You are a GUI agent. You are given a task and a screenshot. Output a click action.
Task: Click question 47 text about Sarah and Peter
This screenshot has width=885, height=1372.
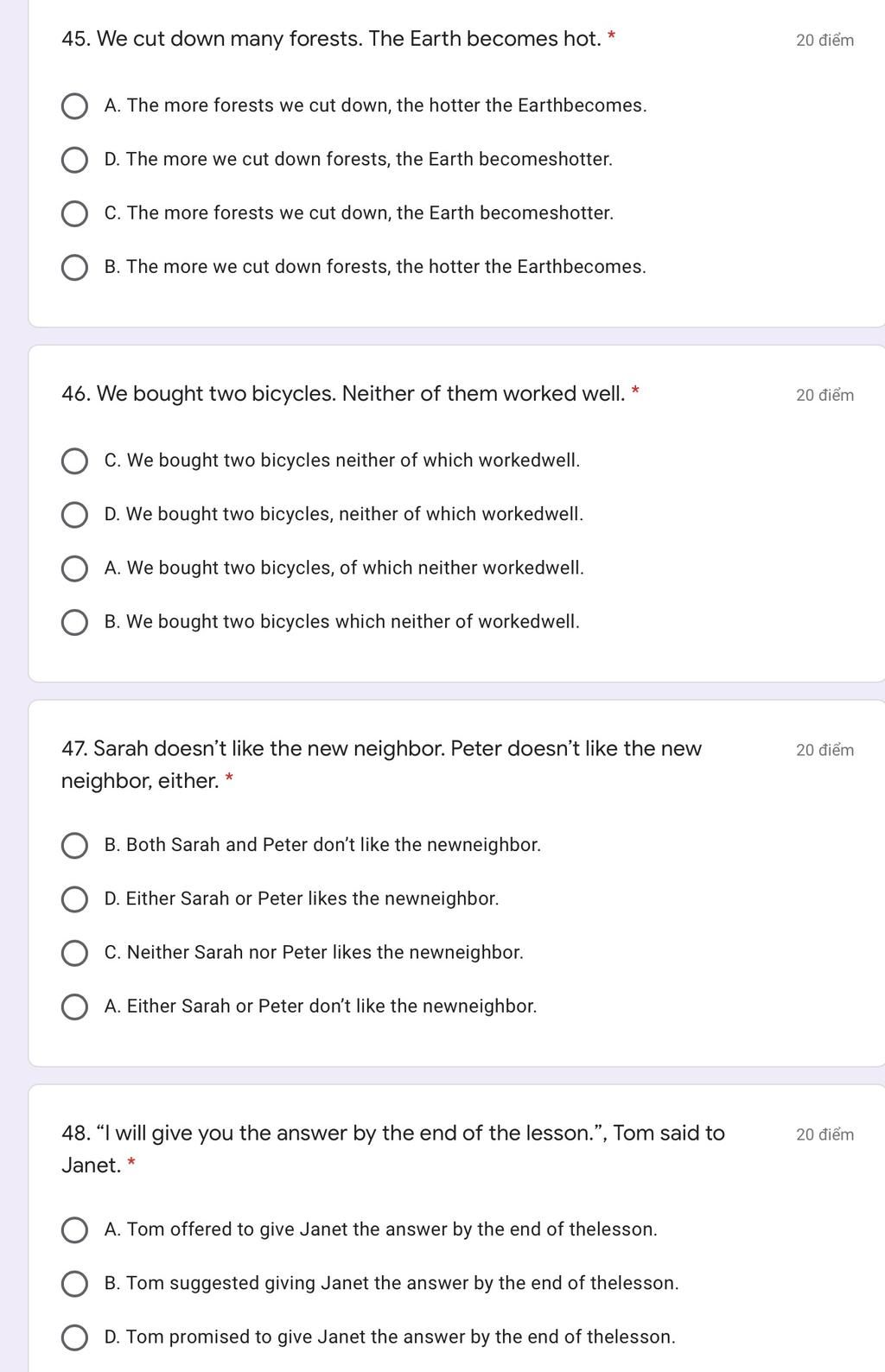point(381,765)
